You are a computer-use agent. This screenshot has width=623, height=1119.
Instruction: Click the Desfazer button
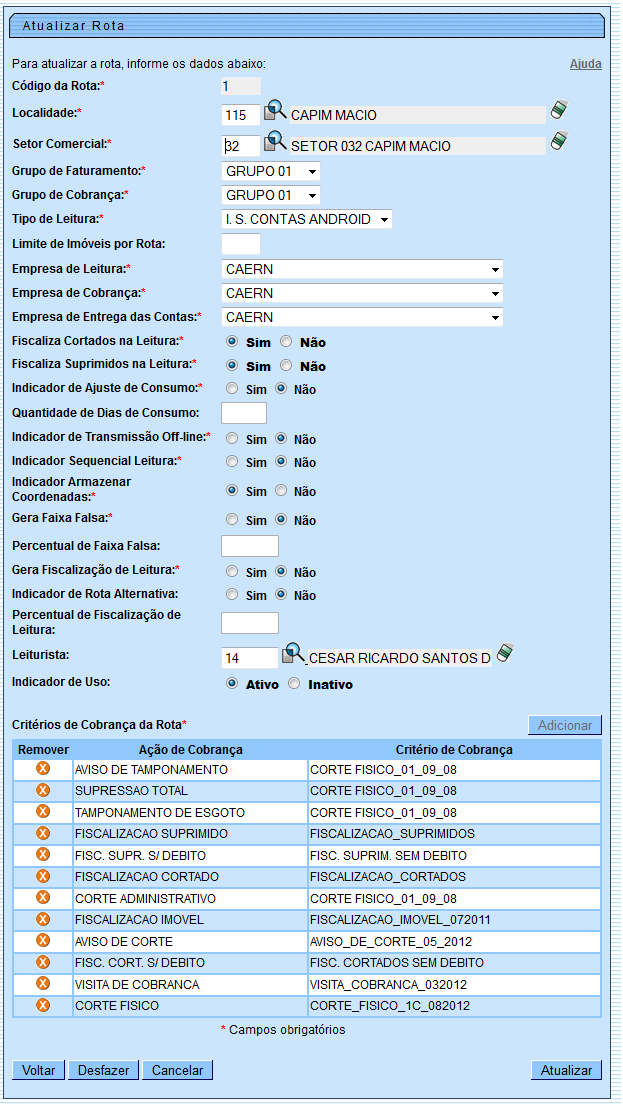(x=104, y=1070)
